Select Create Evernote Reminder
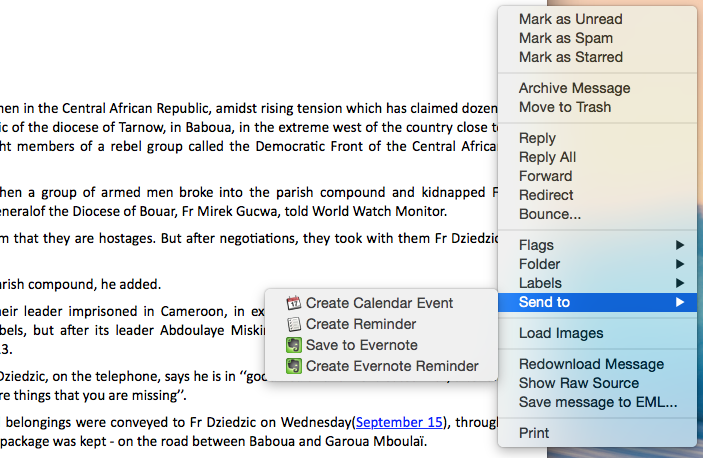703x458 pixels. [x=381, y=366]
